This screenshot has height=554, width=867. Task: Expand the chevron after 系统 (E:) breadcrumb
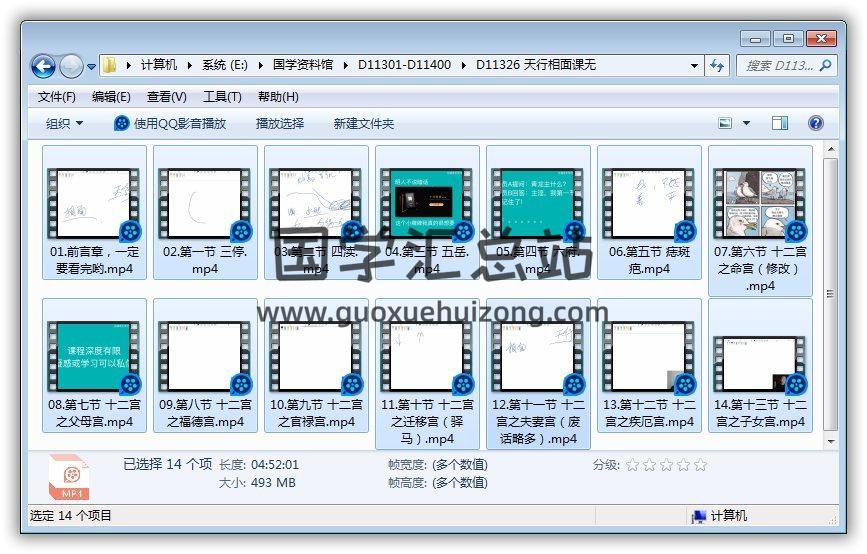[x=260, y=65]
